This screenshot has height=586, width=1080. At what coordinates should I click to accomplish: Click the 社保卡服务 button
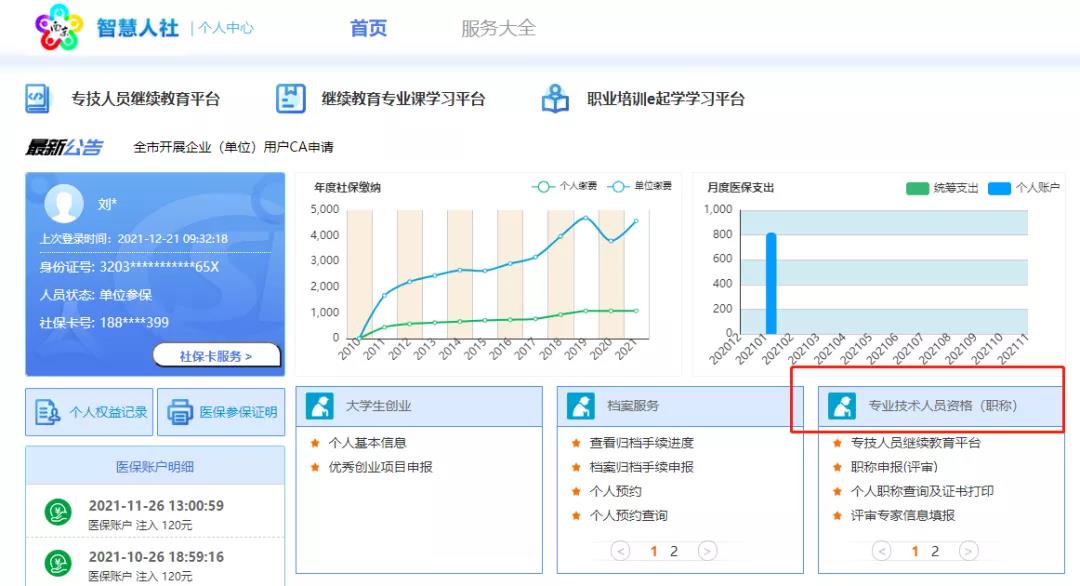[x=216, y=355]
